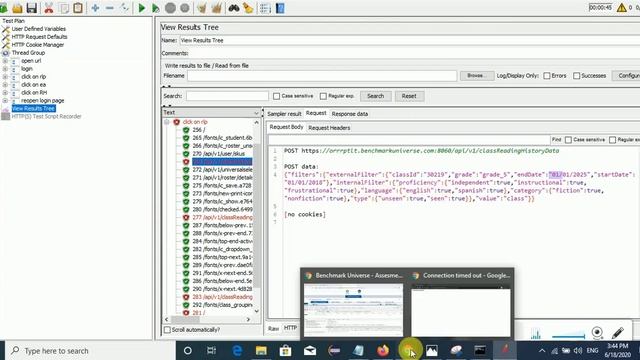Open the function helper dialog
This screenshot has height=360, width=640.
pos(265,8)
